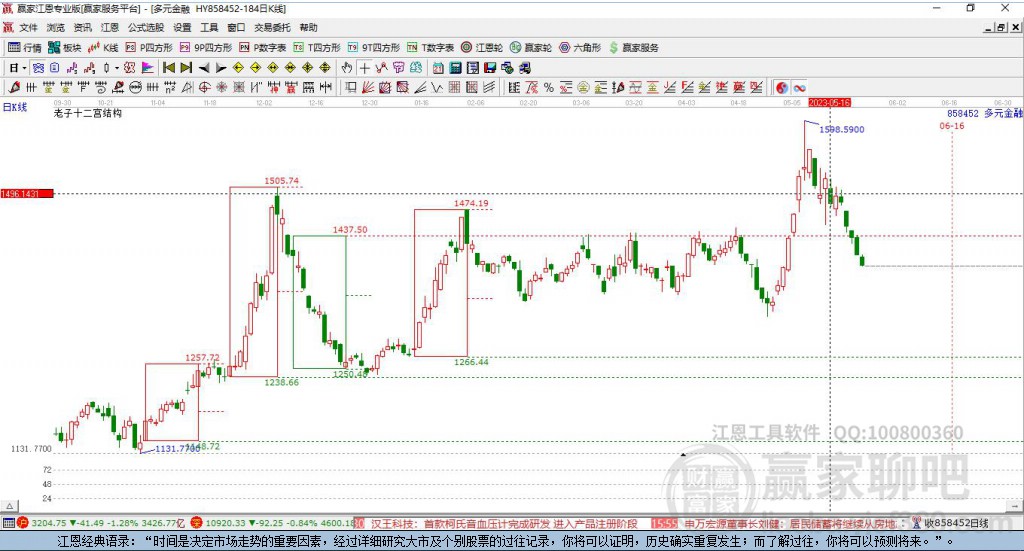Open the 工具 menu
This screenshot has height=551, width=1024.
[209, 27]
